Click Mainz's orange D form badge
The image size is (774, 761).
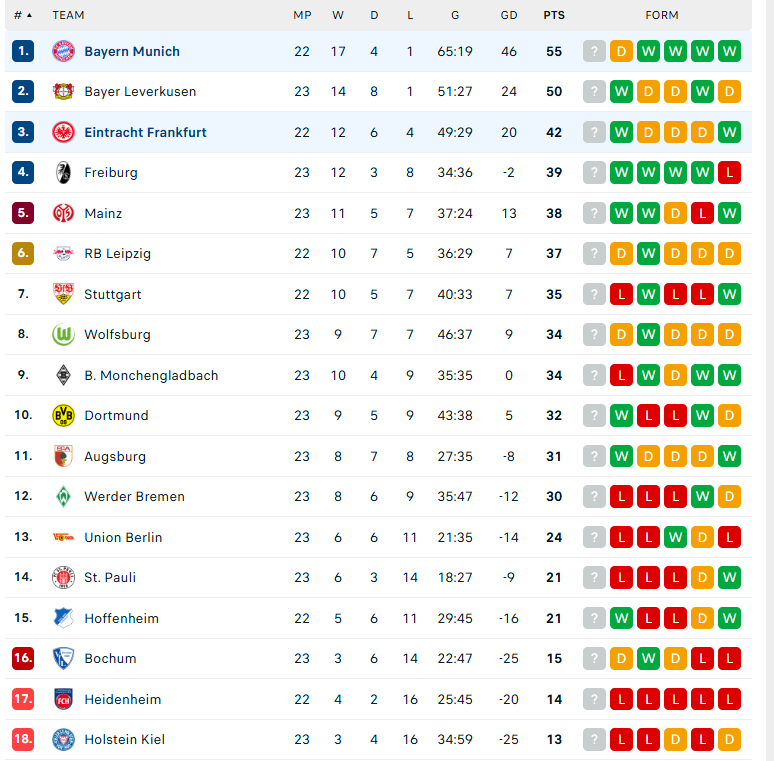[x=675, y=213]
